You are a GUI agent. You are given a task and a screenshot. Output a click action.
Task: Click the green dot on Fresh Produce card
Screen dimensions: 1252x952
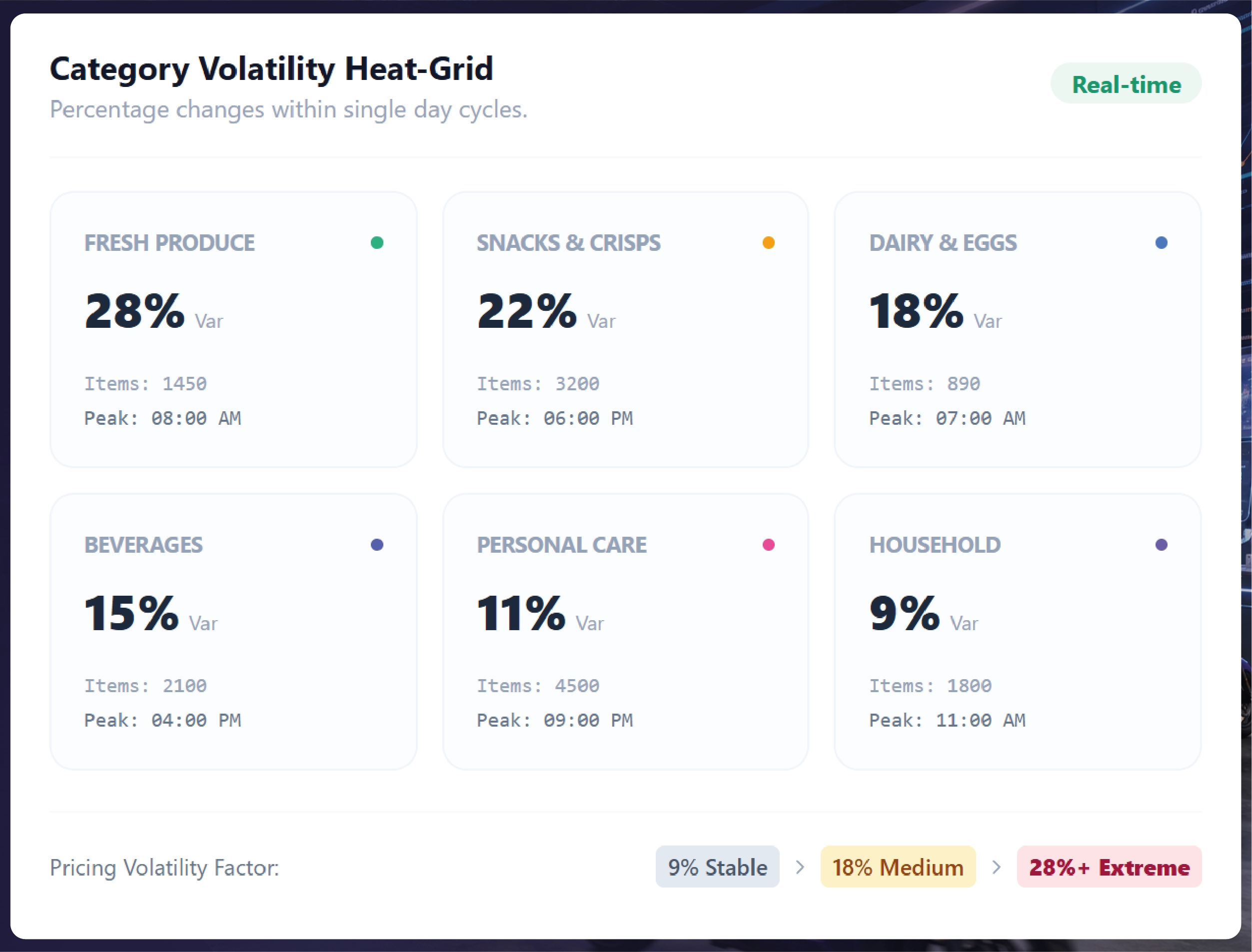click(x=377, y=242)
